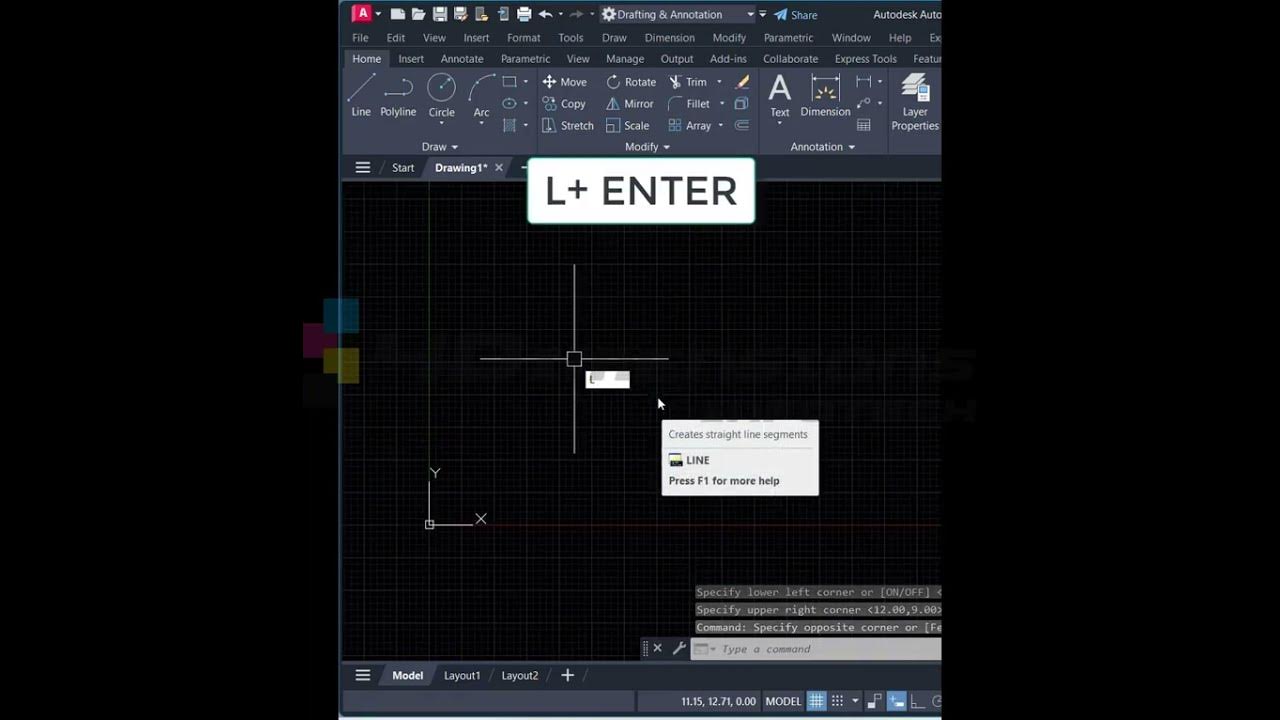Select the Polyline tool
1280x720 pixels.
[x=398, y=96]
